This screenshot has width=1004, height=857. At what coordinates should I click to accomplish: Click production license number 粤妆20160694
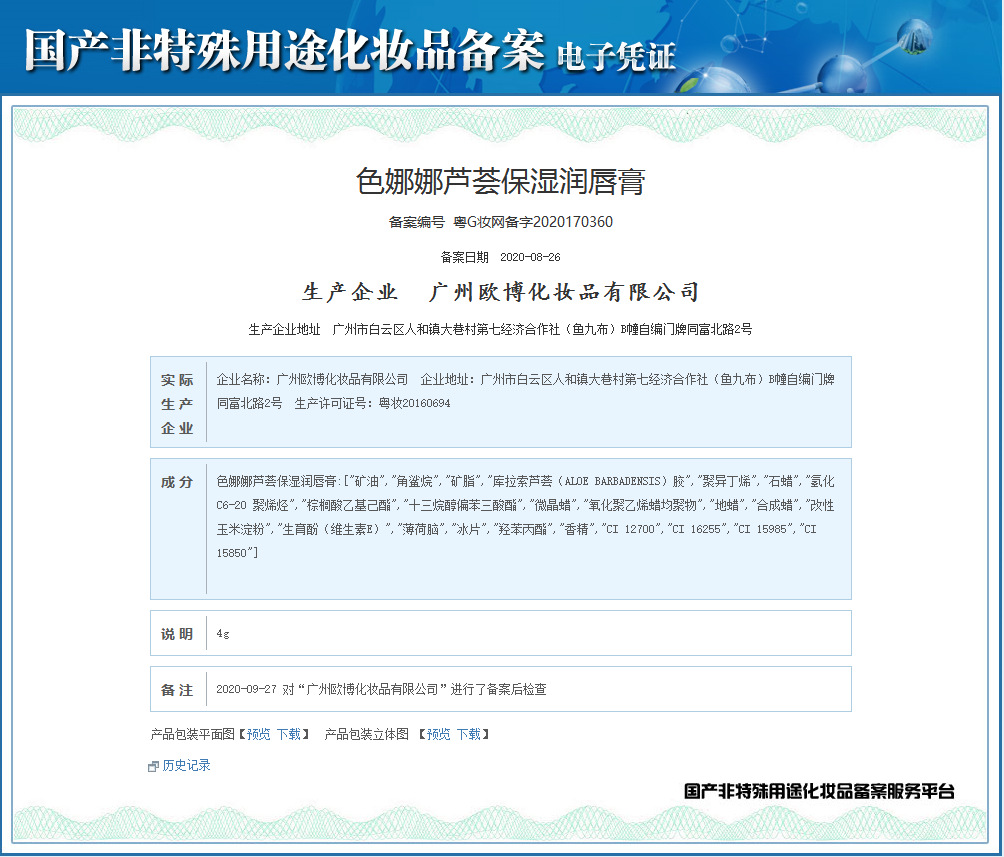[x=414, y=404]
